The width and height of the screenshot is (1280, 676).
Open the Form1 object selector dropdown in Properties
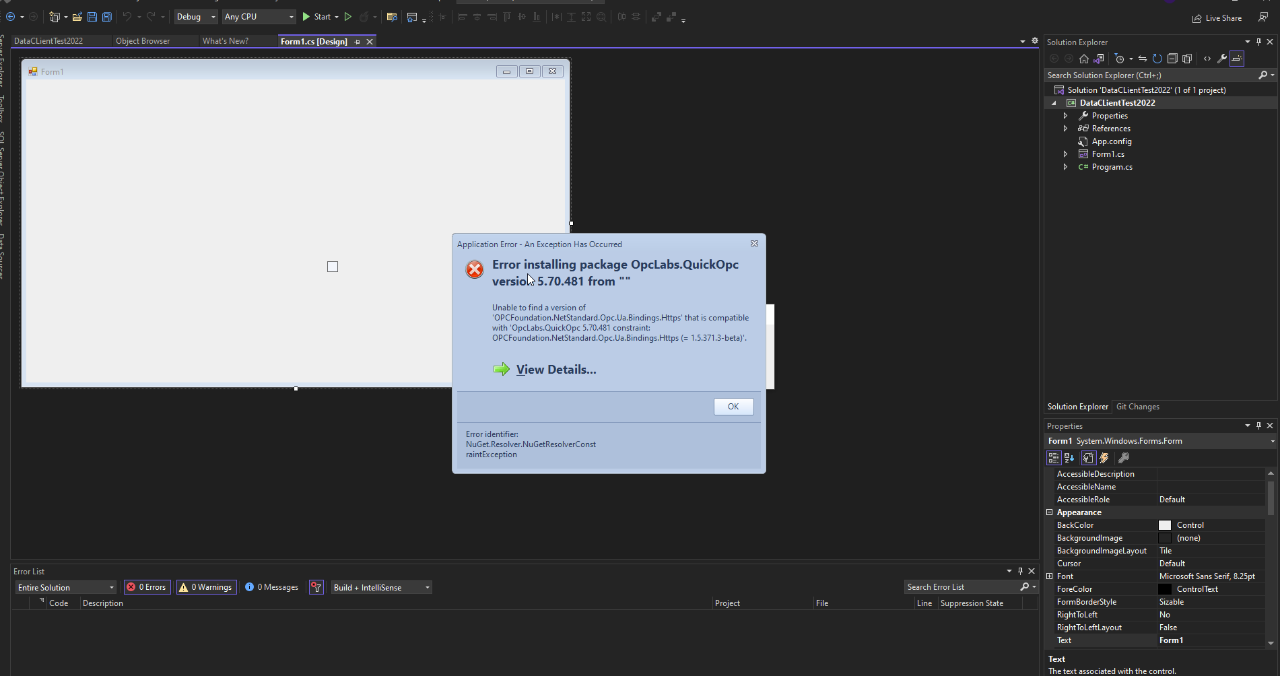(x=1272, y=441)
